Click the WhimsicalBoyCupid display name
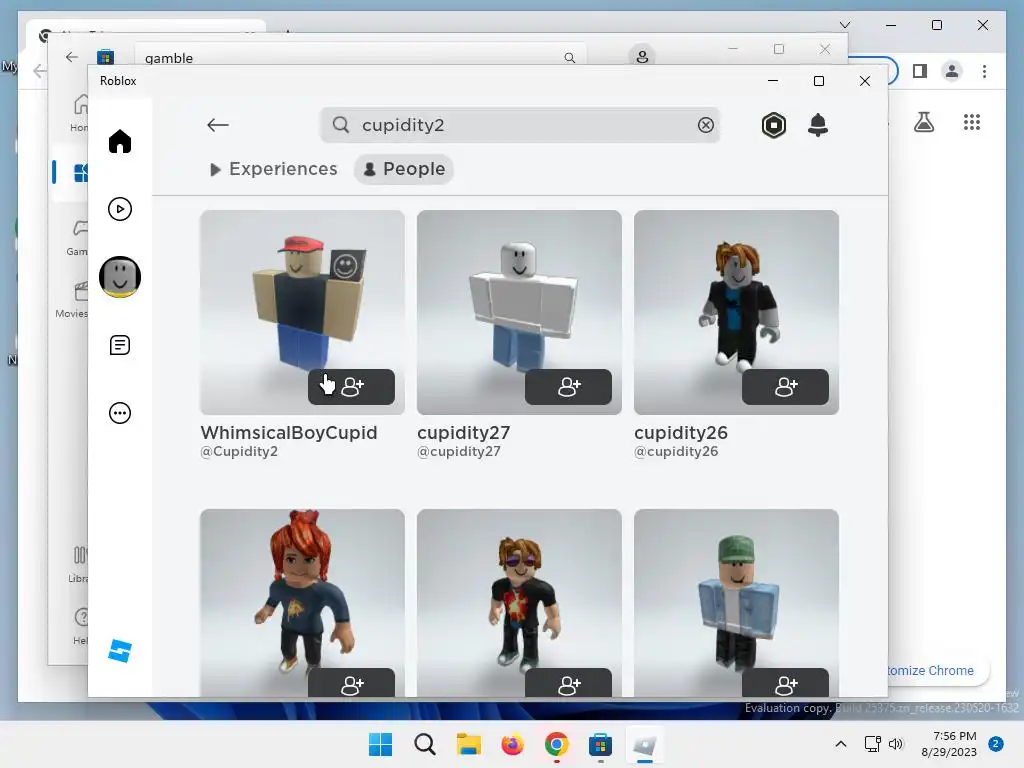1024x768 pixels. 289,432
